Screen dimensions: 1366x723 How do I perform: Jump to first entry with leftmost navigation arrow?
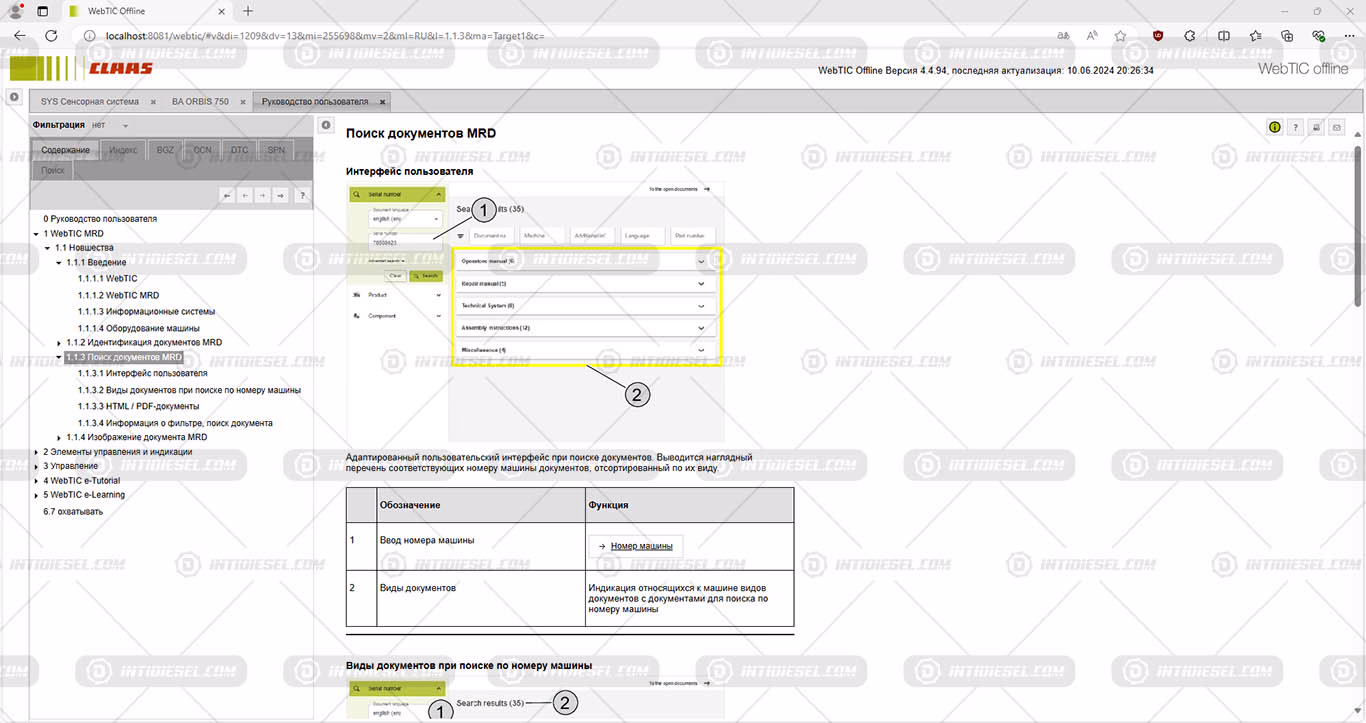point(227,196)
